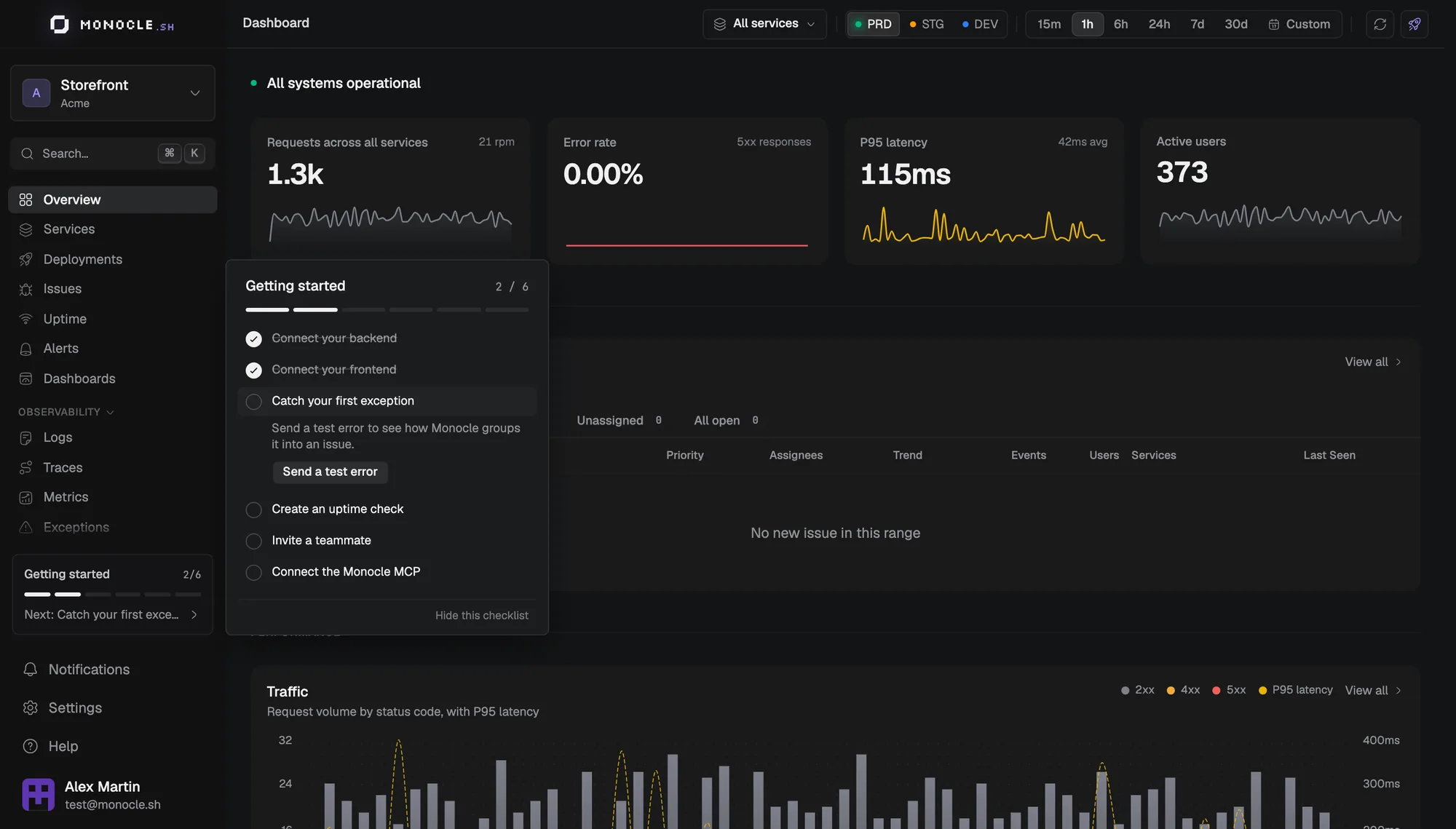Viewport: 1456px width, 829px height.
Task: Click the Notifications bell icon
Action: (31, 670)
